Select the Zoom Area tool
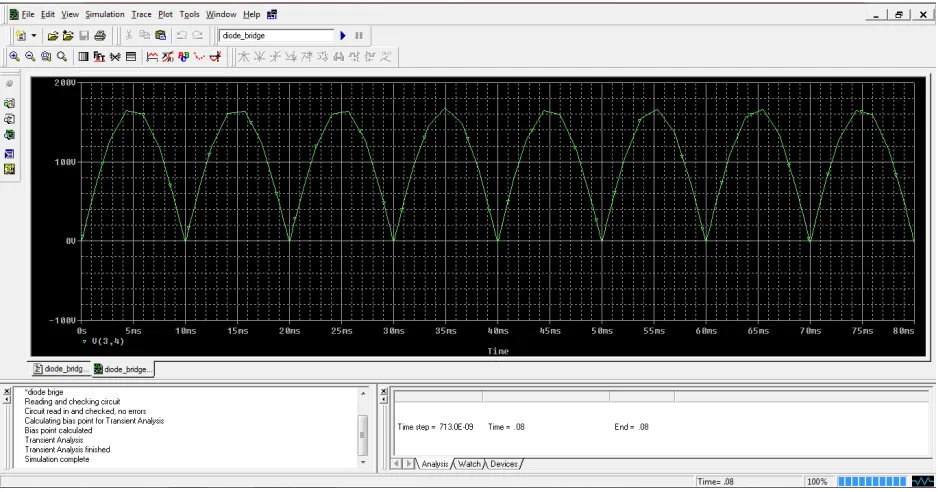Viewport: 938px width, 492px height. [46, 56]
